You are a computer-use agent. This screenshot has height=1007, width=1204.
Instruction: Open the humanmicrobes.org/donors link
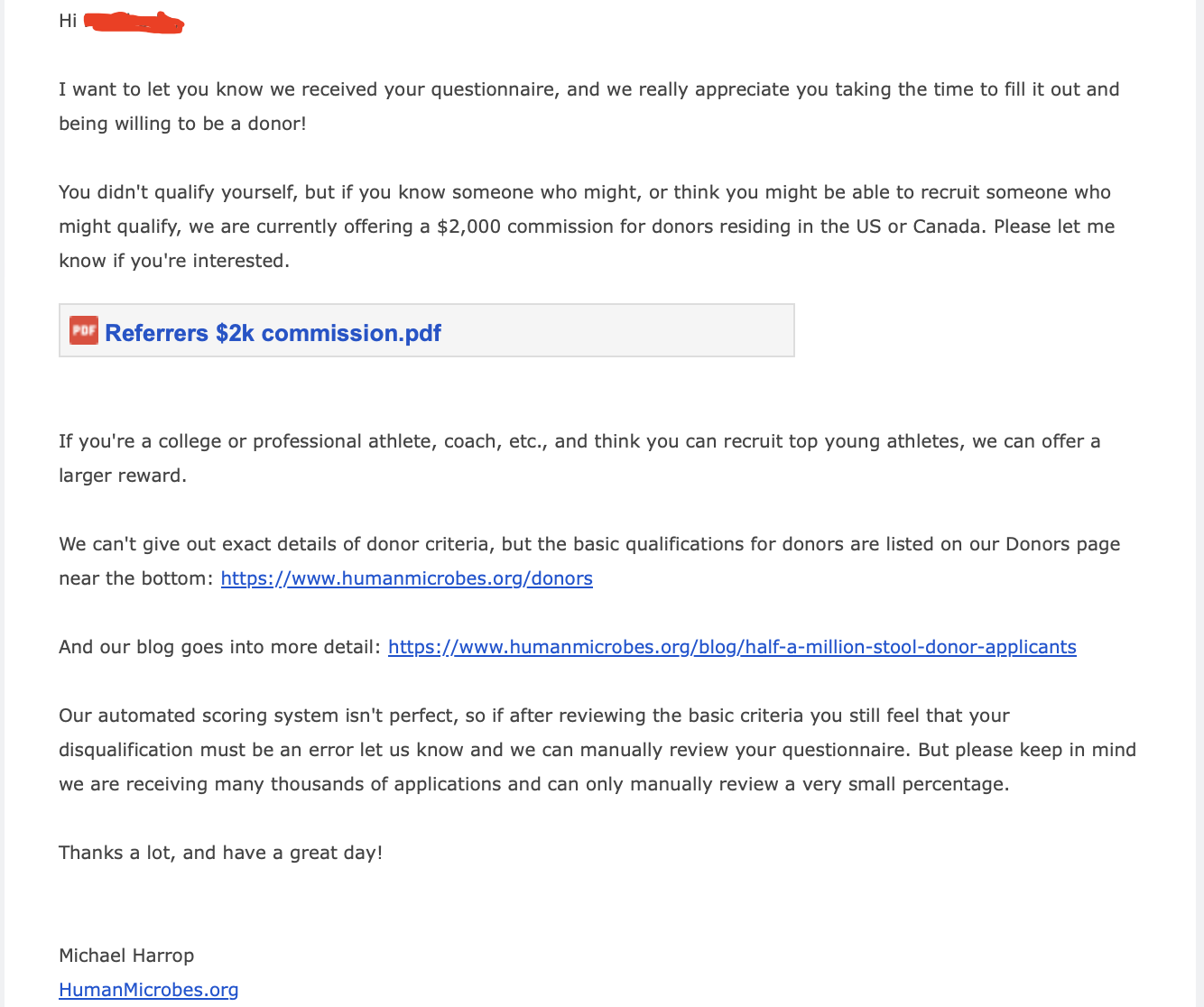coord(406,578)
